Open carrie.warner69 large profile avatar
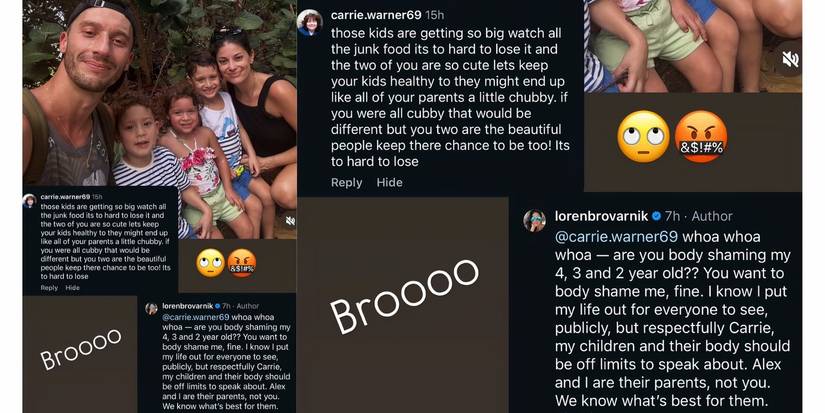The width and height of the screenshot is (825, 413). pos(309,23)
